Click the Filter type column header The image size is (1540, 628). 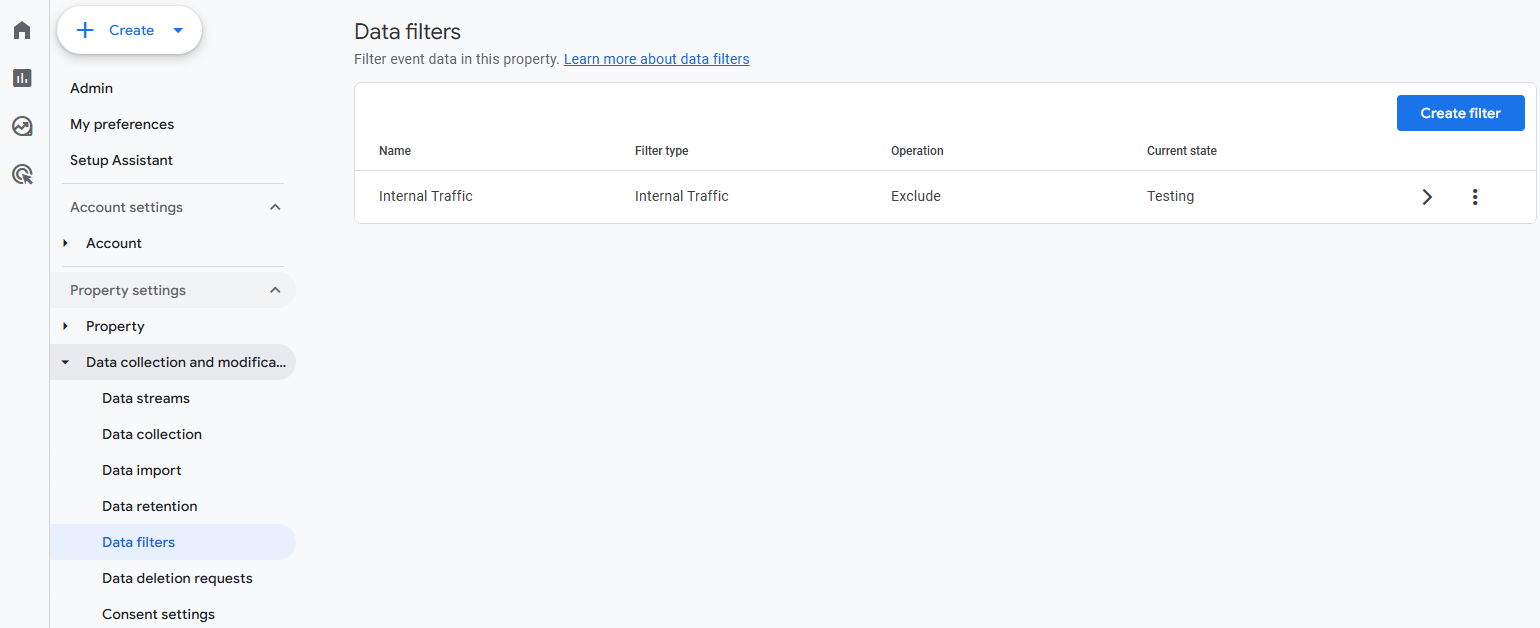click(661, 151)
